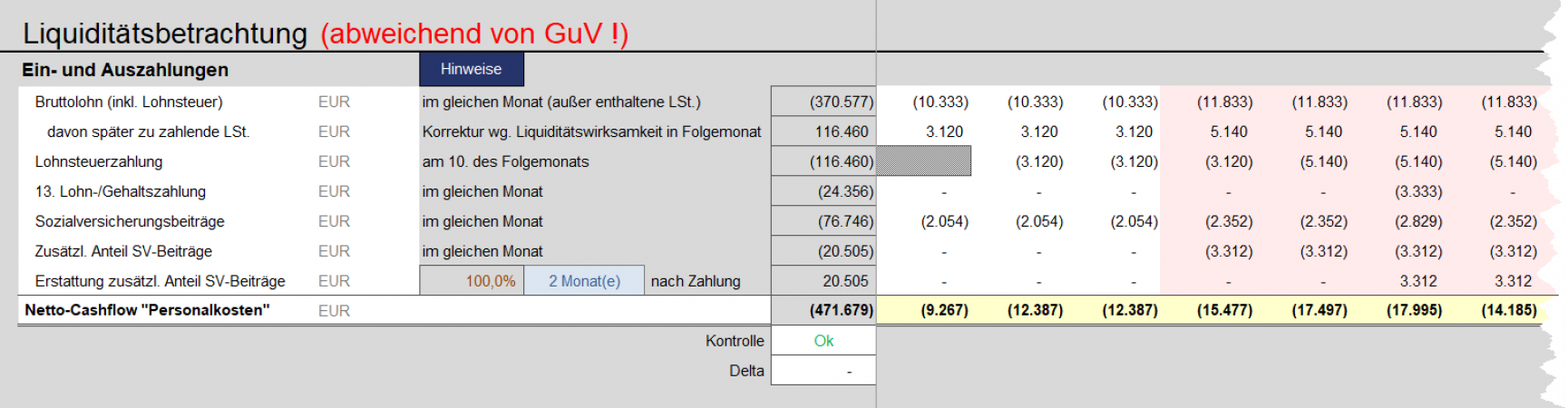Select total cell (76.746)
This screenshot has height=408, width=1568.
pos(823,222)
